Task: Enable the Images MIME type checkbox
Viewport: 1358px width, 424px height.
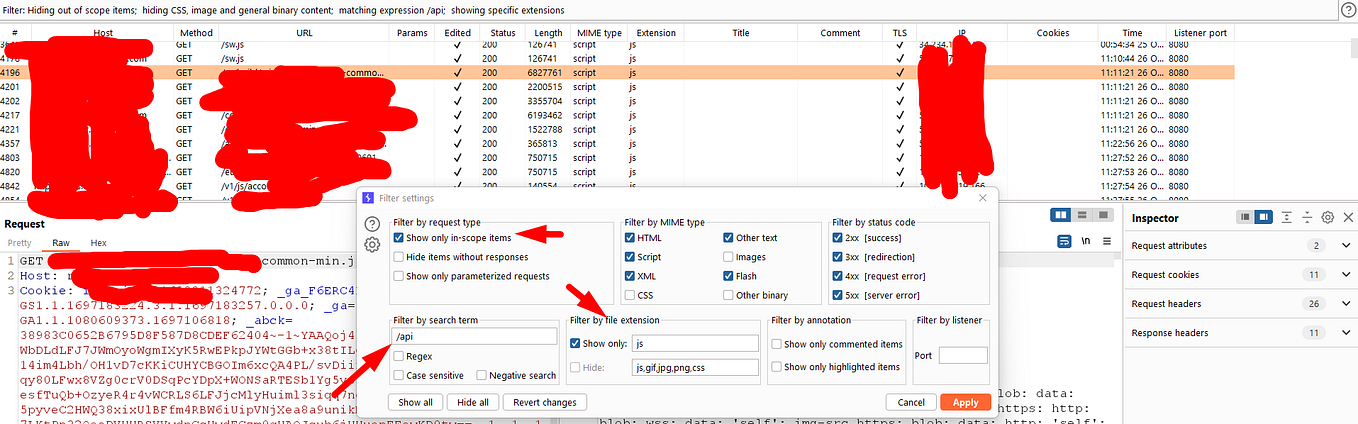Action: pos(729,257)
